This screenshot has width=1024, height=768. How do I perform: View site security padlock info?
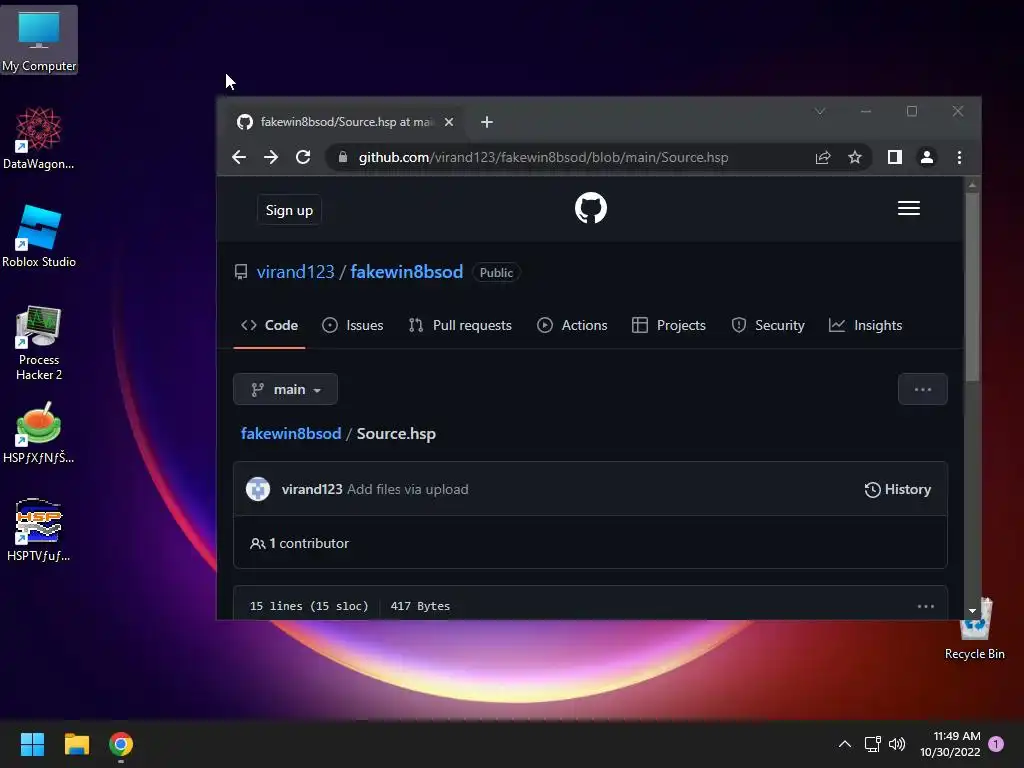343,157
